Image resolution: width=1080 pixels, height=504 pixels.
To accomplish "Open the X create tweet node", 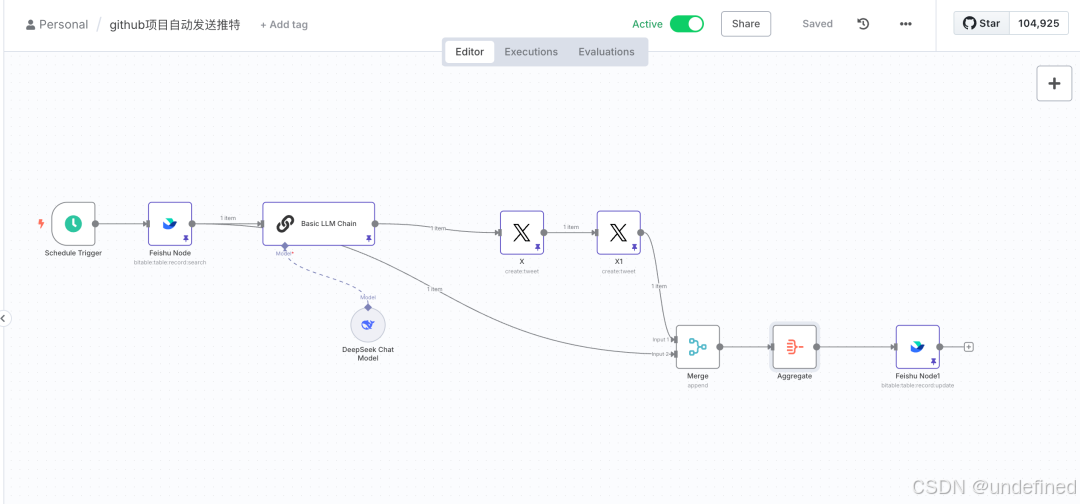I will (x=521, y=233).
